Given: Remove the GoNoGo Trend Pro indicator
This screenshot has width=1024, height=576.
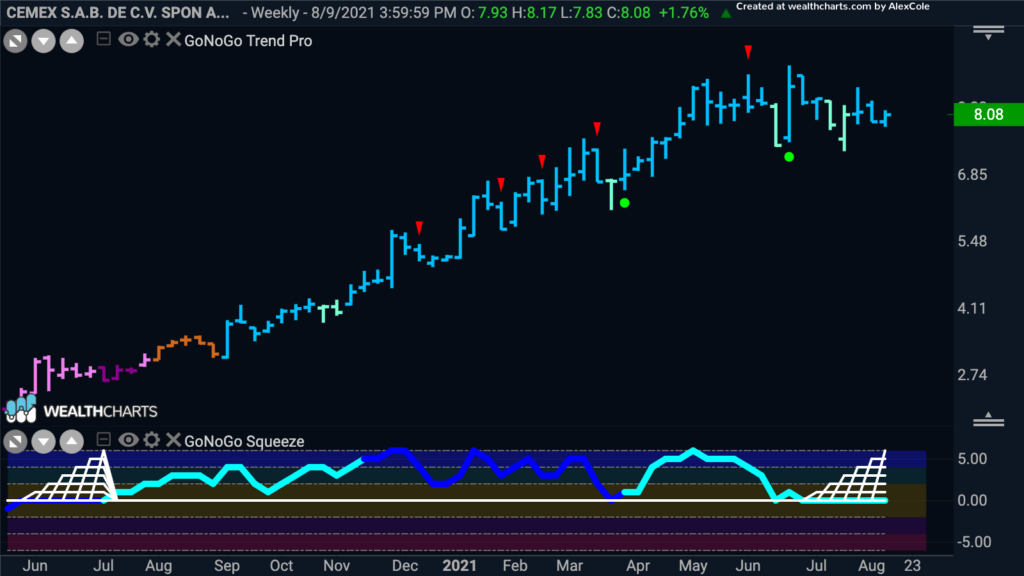Looking at the screenshot, I should point(173,40).
